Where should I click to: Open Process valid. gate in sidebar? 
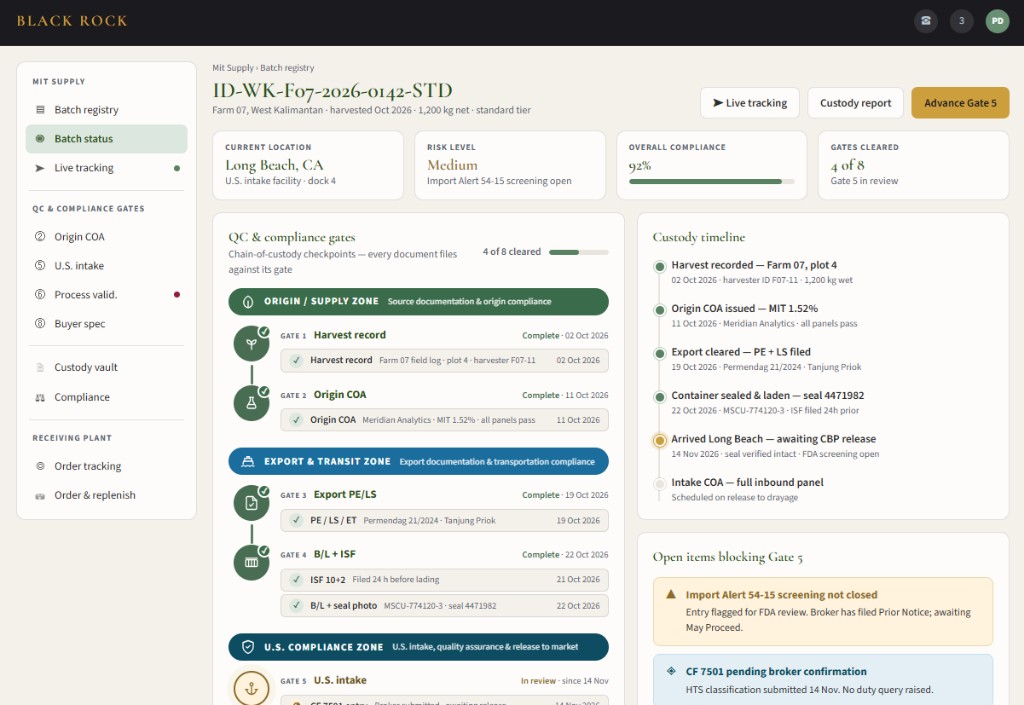click(106, 294)
